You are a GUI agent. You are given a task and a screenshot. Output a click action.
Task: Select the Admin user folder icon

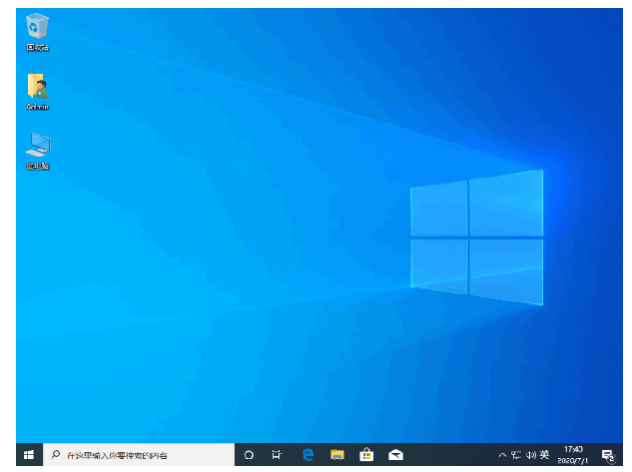coord(38,88)
